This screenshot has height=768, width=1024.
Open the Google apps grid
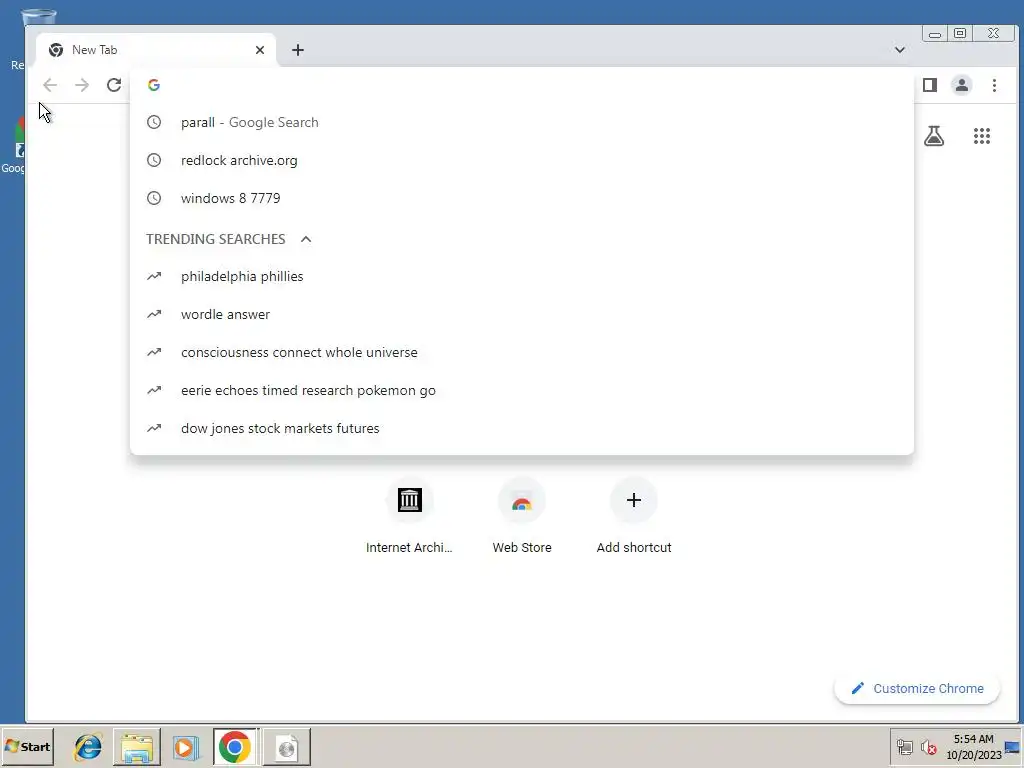pos(982,136)
